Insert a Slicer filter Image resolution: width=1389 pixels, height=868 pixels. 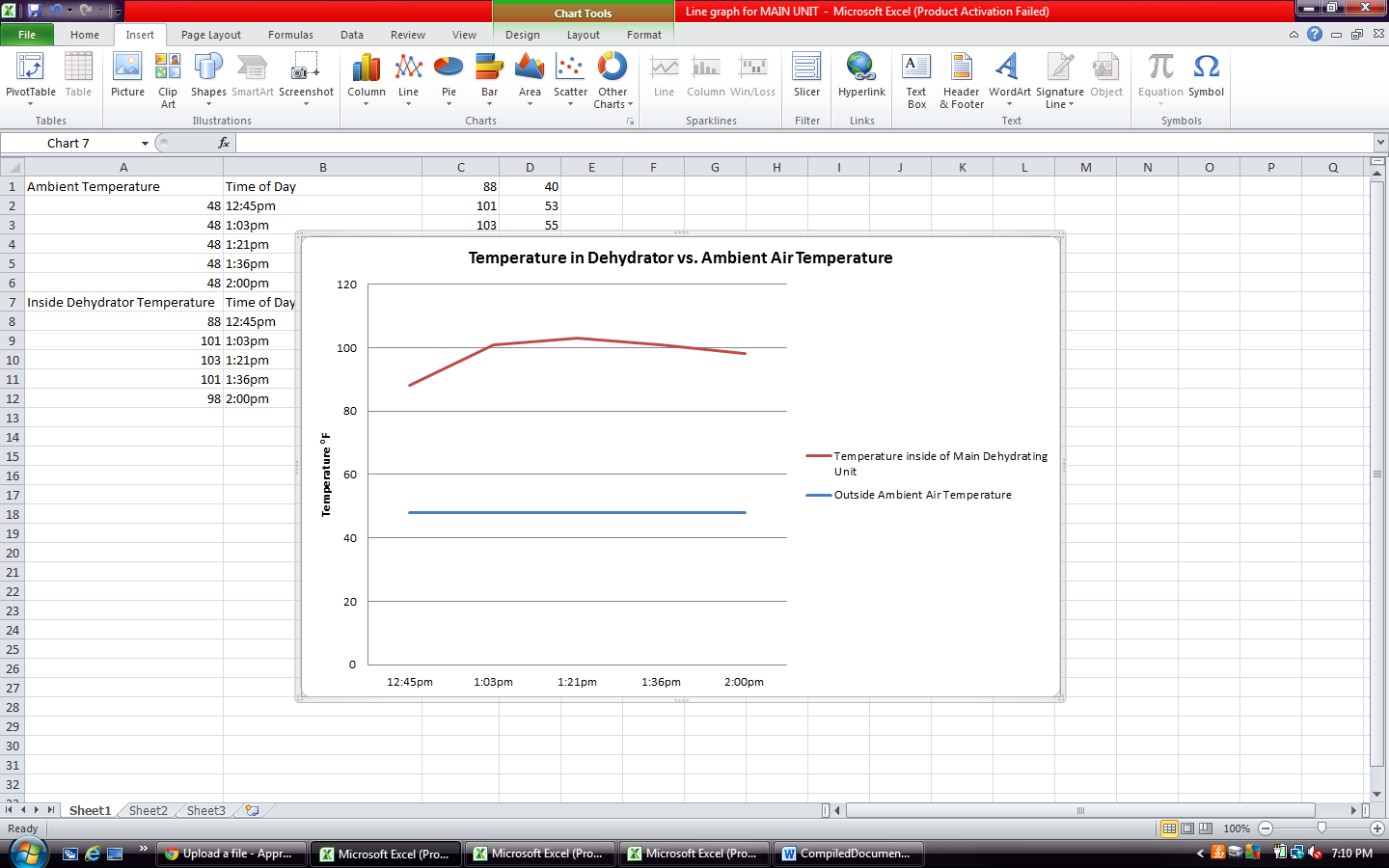click(806, 75)
